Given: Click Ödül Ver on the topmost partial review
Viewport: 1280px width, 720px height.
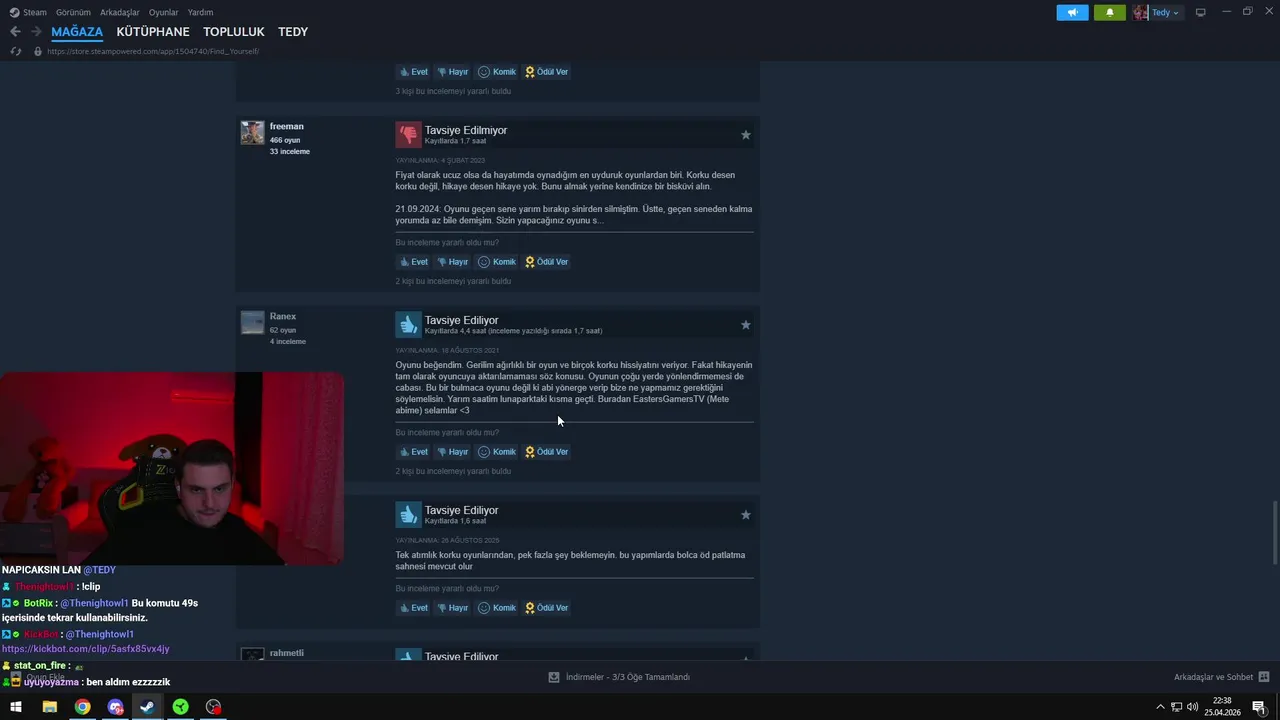Looking at the screenshot, I should coord(547,72).
